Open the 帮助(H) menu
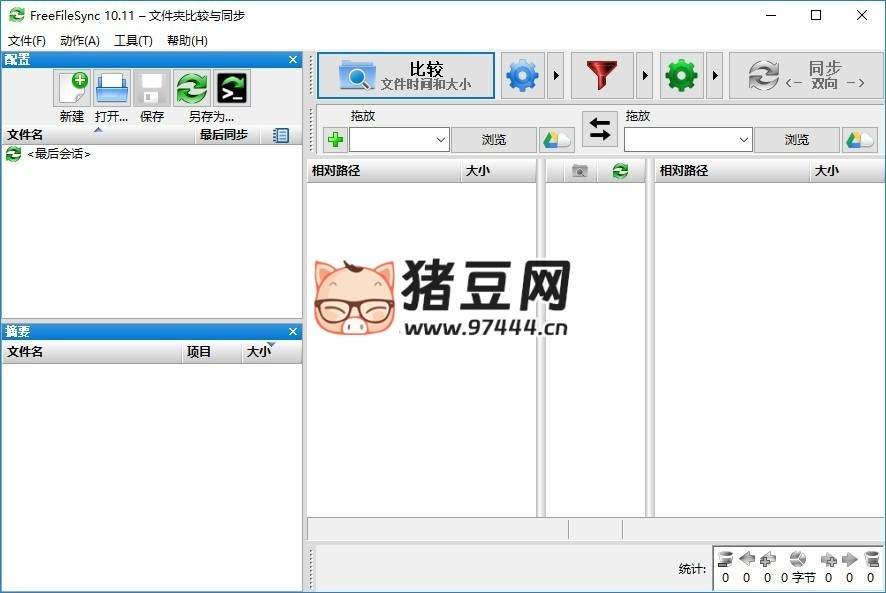This screenshot has width=886, height=593. tap(187, 41)
